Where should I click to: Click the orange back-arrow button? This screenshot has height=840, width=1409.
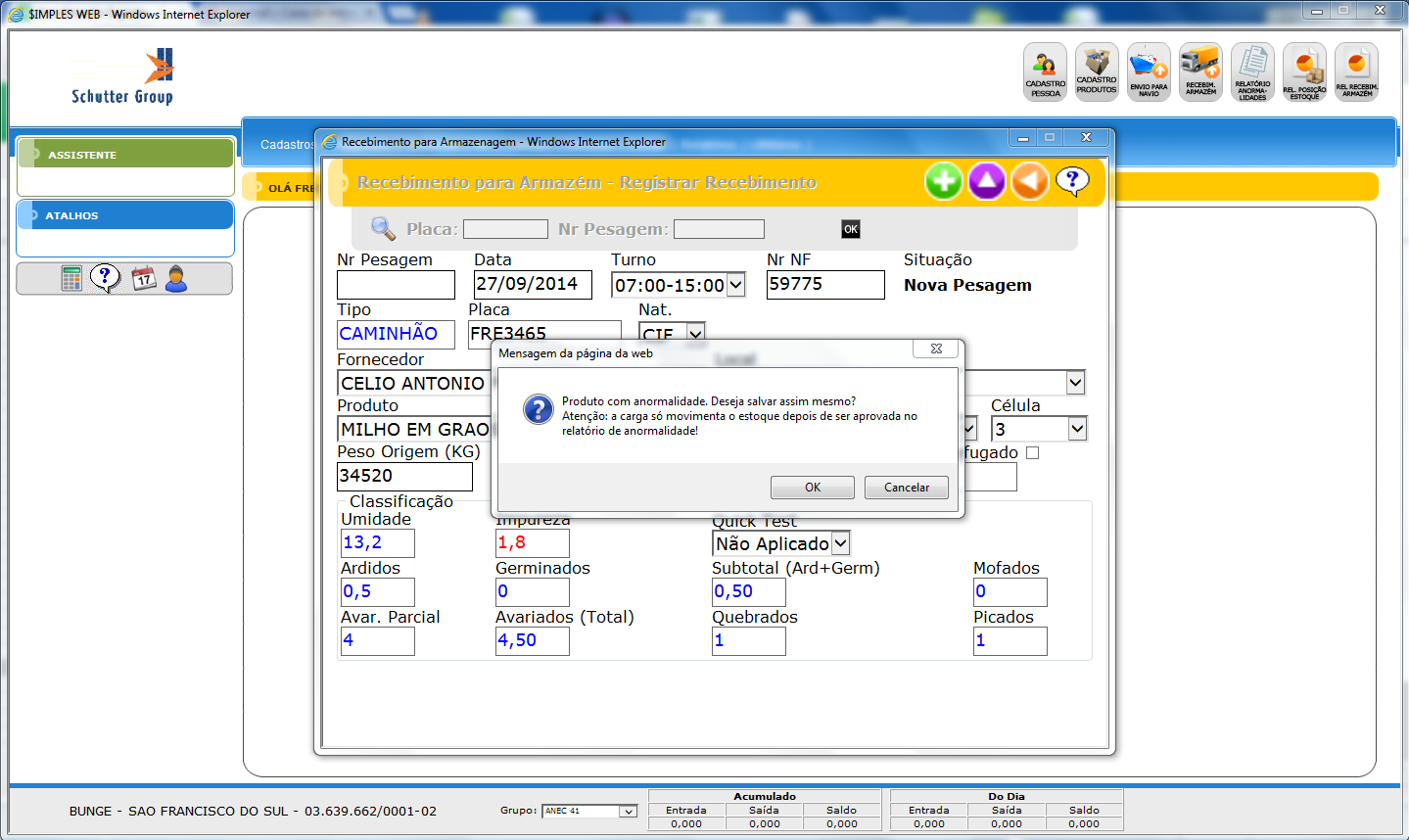pyautogui.click(x=1030, y=181)
